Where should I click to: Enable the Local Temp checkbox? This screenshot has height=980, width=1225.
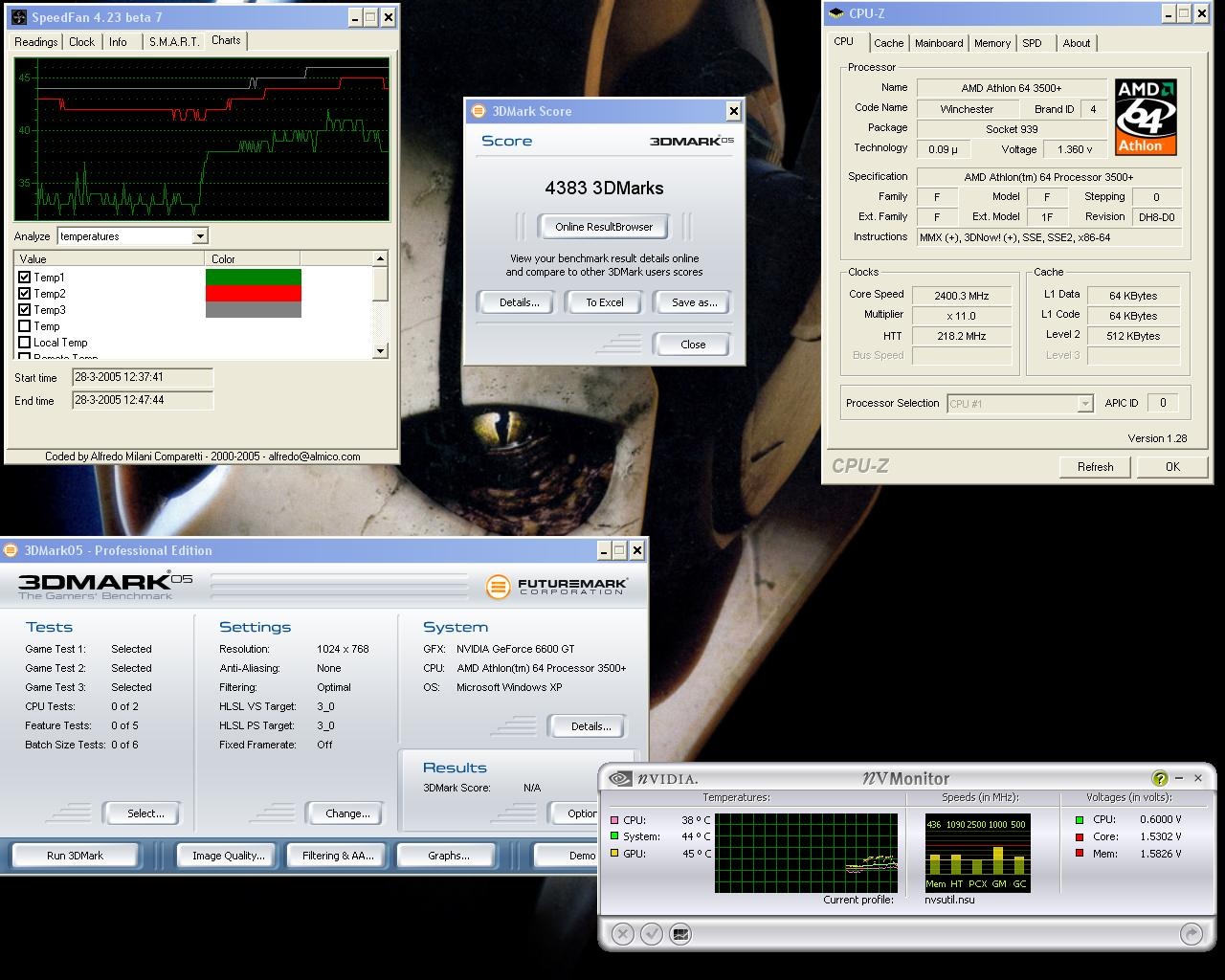(x=25, y=343)
